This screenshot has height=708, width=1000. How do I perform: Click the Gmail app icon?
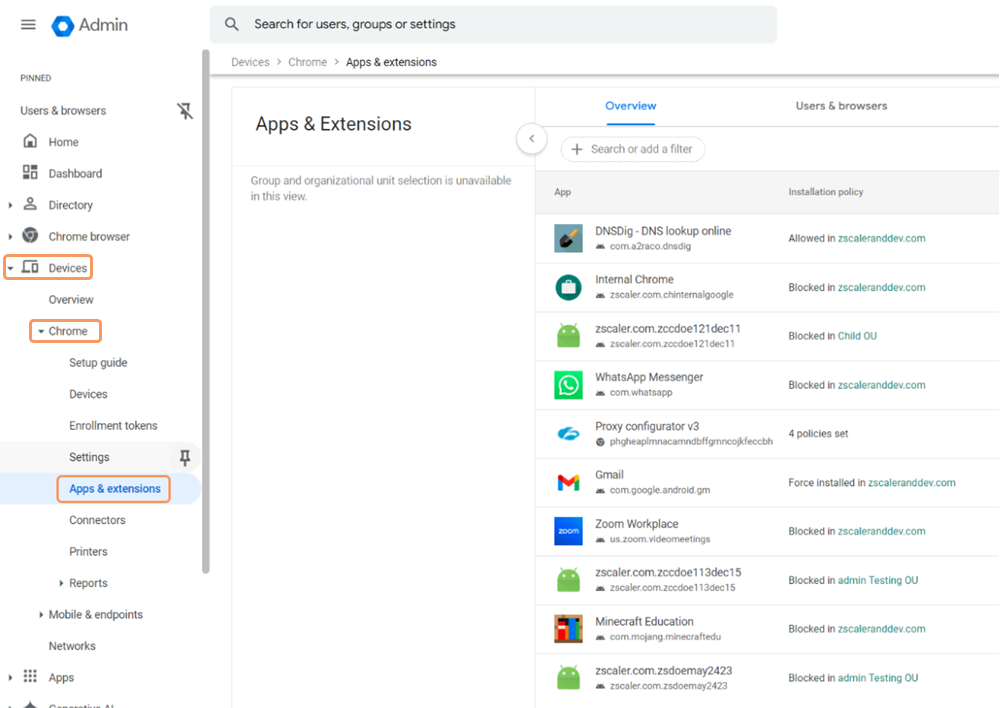tap(568, 483)
